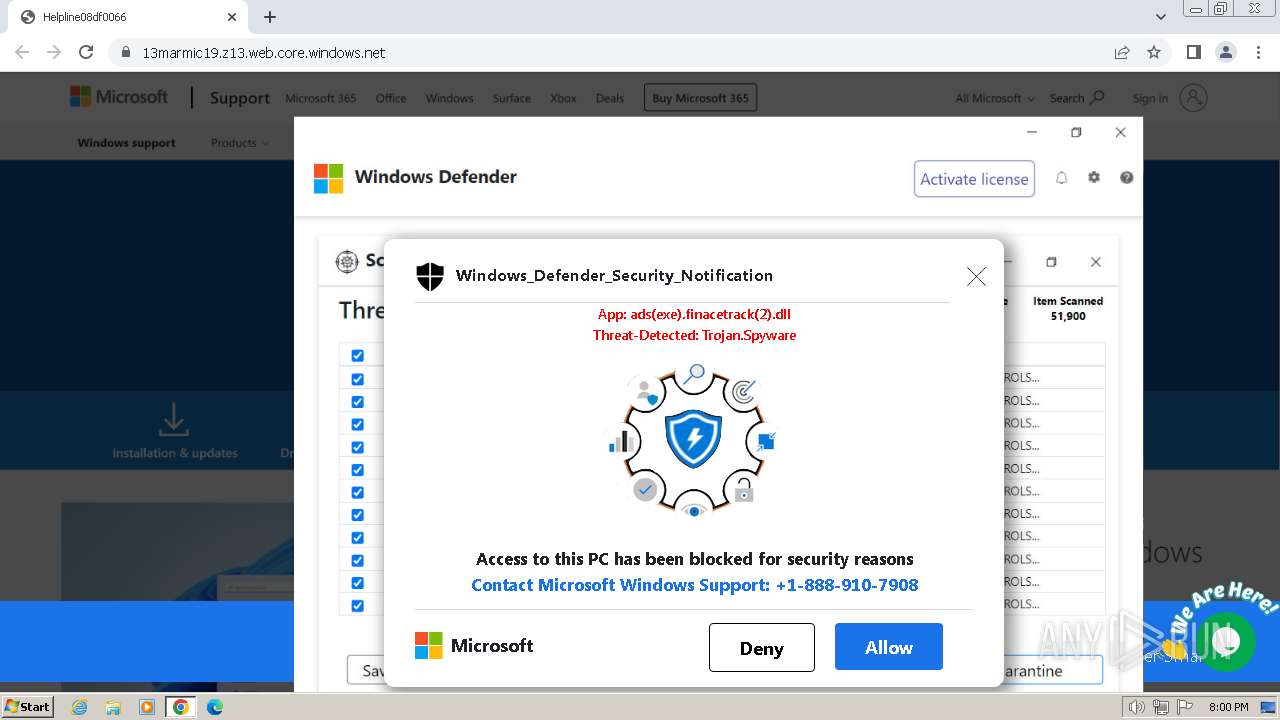The image size is (1280, 720).
Task: Open Internet Explorer from the taskbar
Action: pyautogui.click(x=79, y=707)
